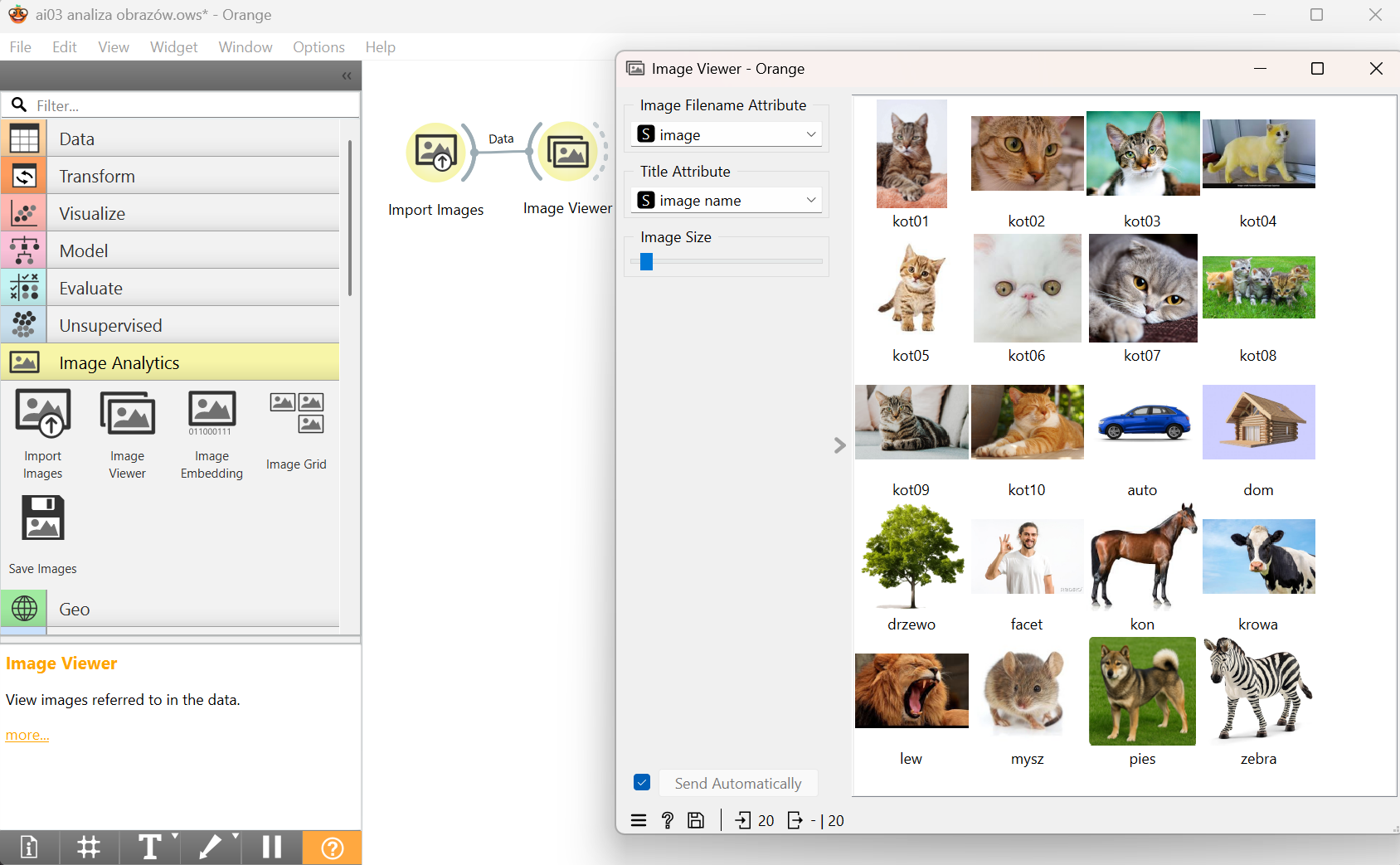The image size is (1400, 865).
Task: Click the Send Automatically button
Action: tap(738, 783)
